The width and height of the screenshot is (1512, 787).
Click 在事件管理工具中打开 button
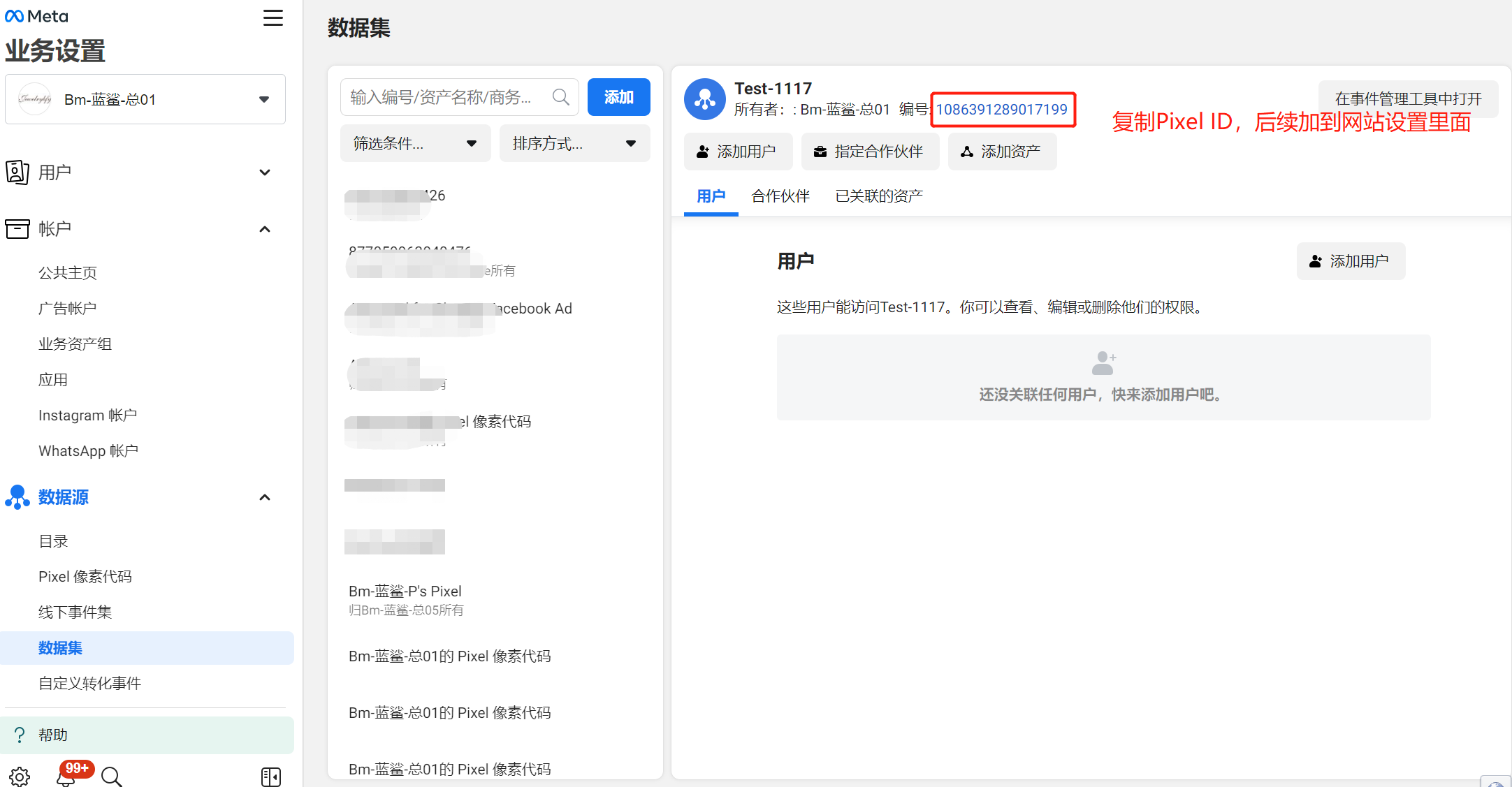tap(1409, 99)
